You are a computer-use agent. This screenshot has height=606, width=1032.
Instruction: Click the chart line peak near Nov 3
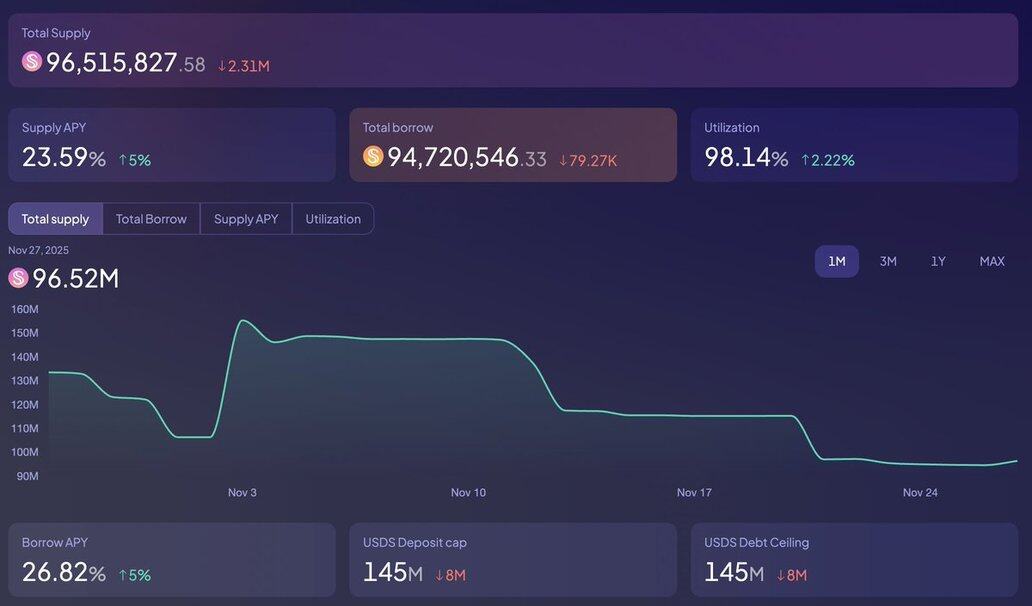click(242, 321)
